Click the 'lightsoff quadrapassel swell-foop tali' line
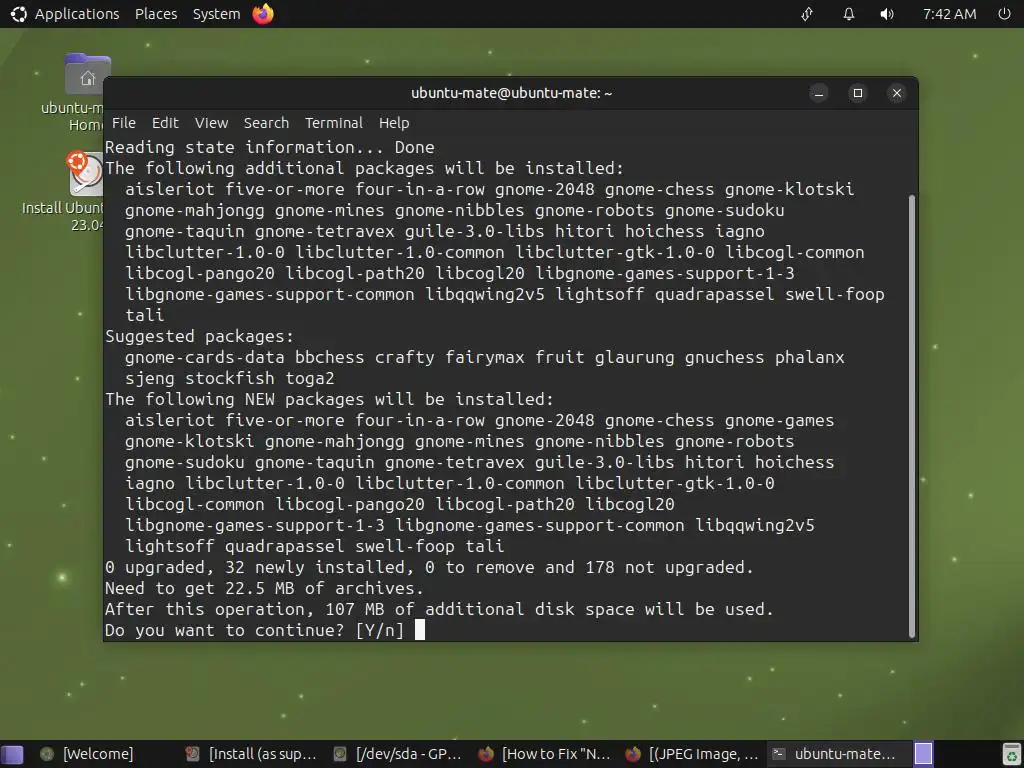The image size is (1024, 768). click(x=315, y=546)
